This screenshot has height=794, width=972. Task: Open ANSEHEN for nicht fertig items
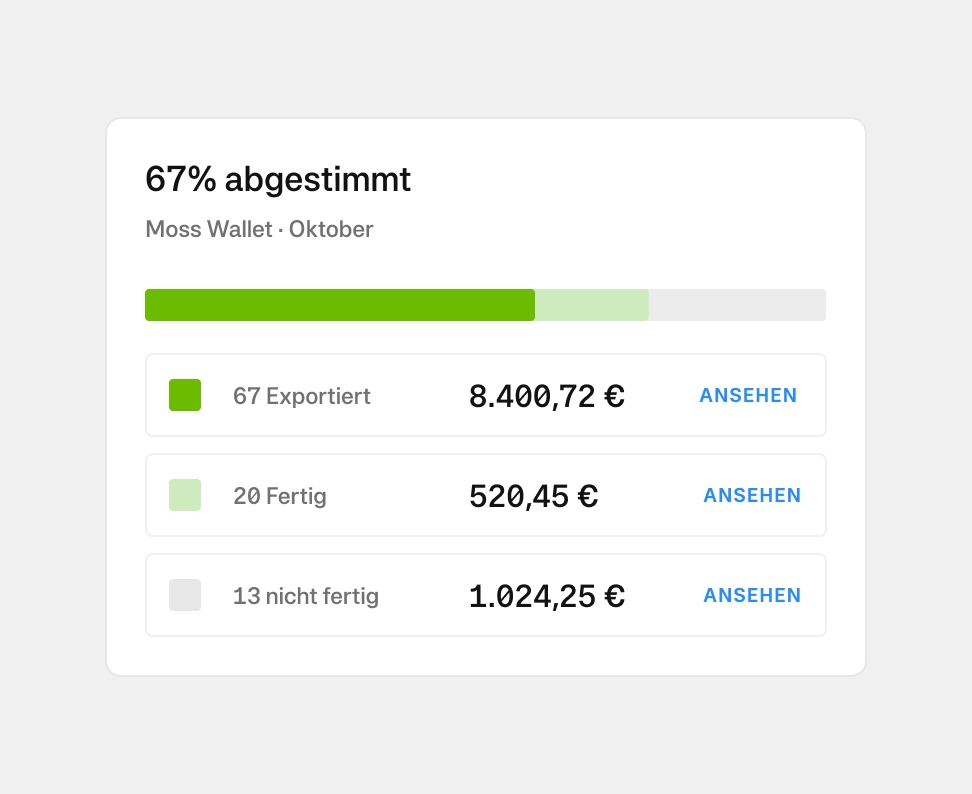pyautogui.click(x=752, y=595)
